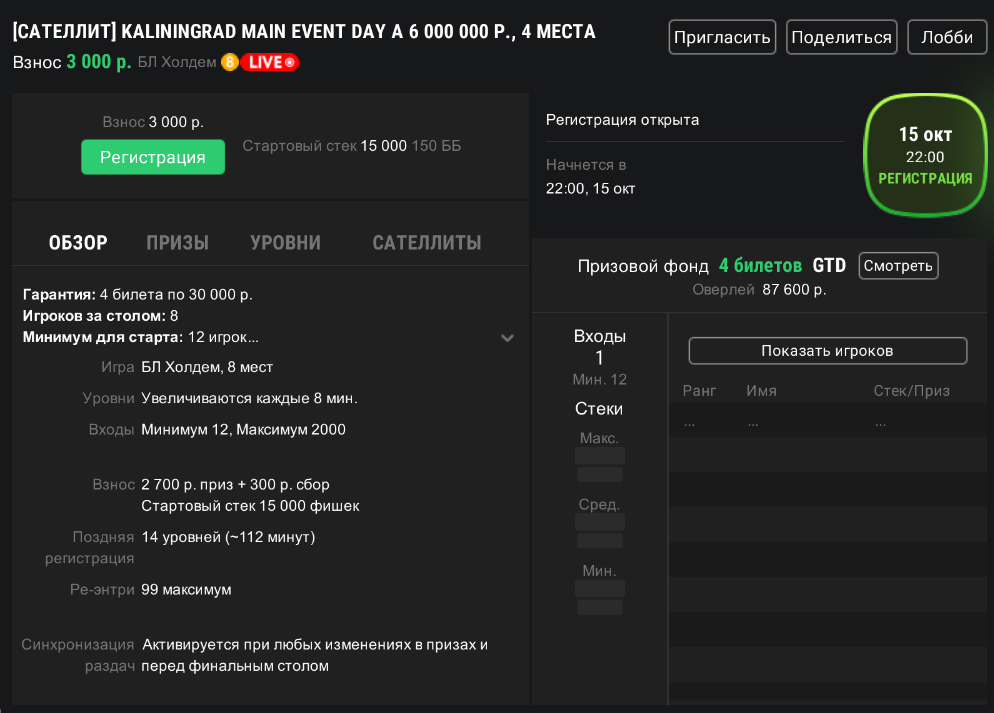The image size is (994, 713).
Task: Click the Имя column header
Action: (761, 391)
